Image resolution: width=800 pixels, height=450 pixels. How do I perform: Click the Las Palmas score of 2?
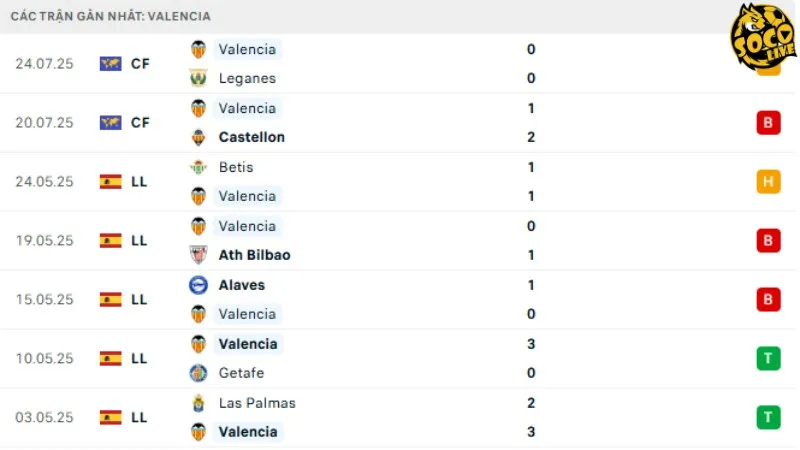coord(531,403)
